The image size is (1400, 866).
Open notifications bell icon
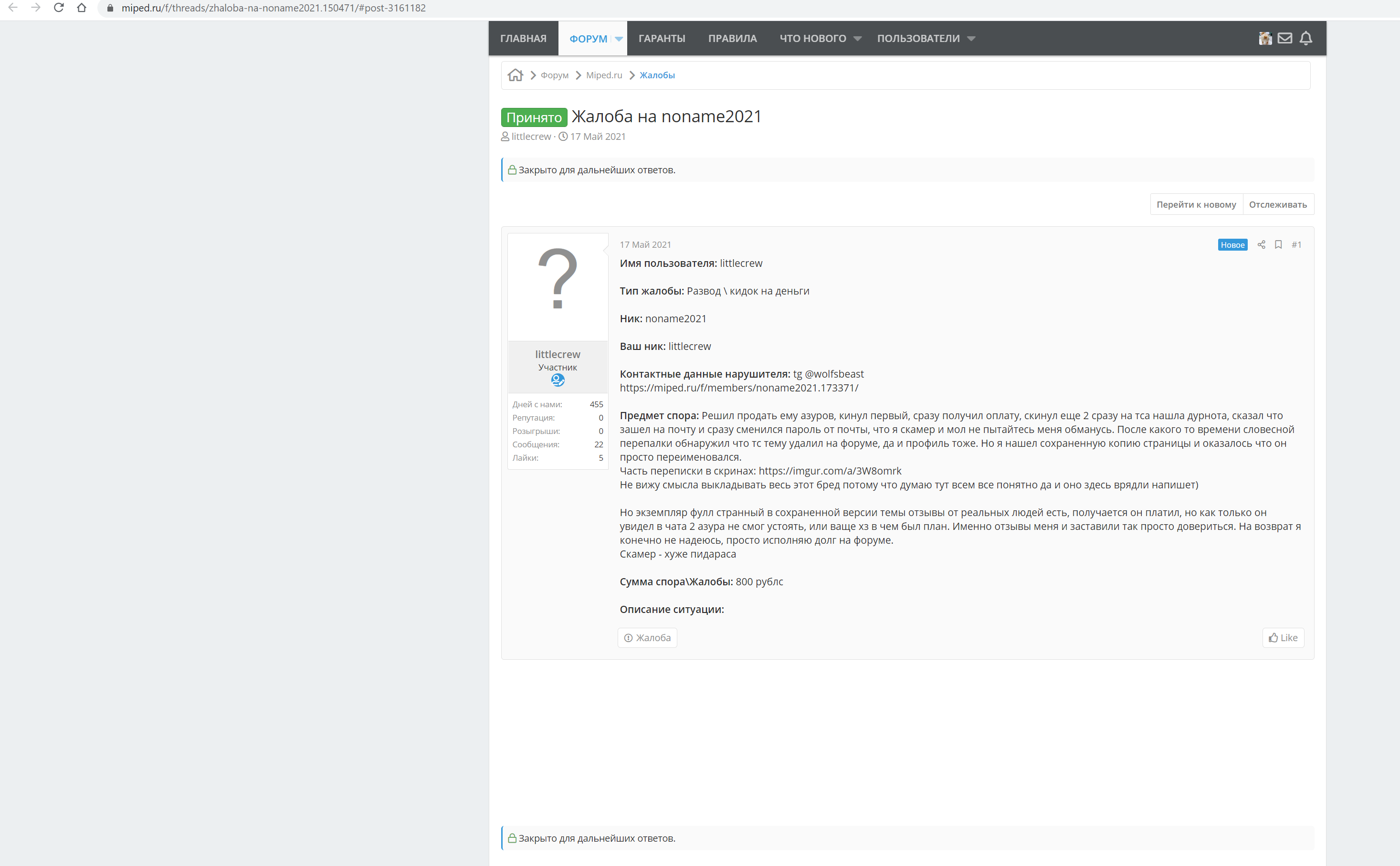1305,38
